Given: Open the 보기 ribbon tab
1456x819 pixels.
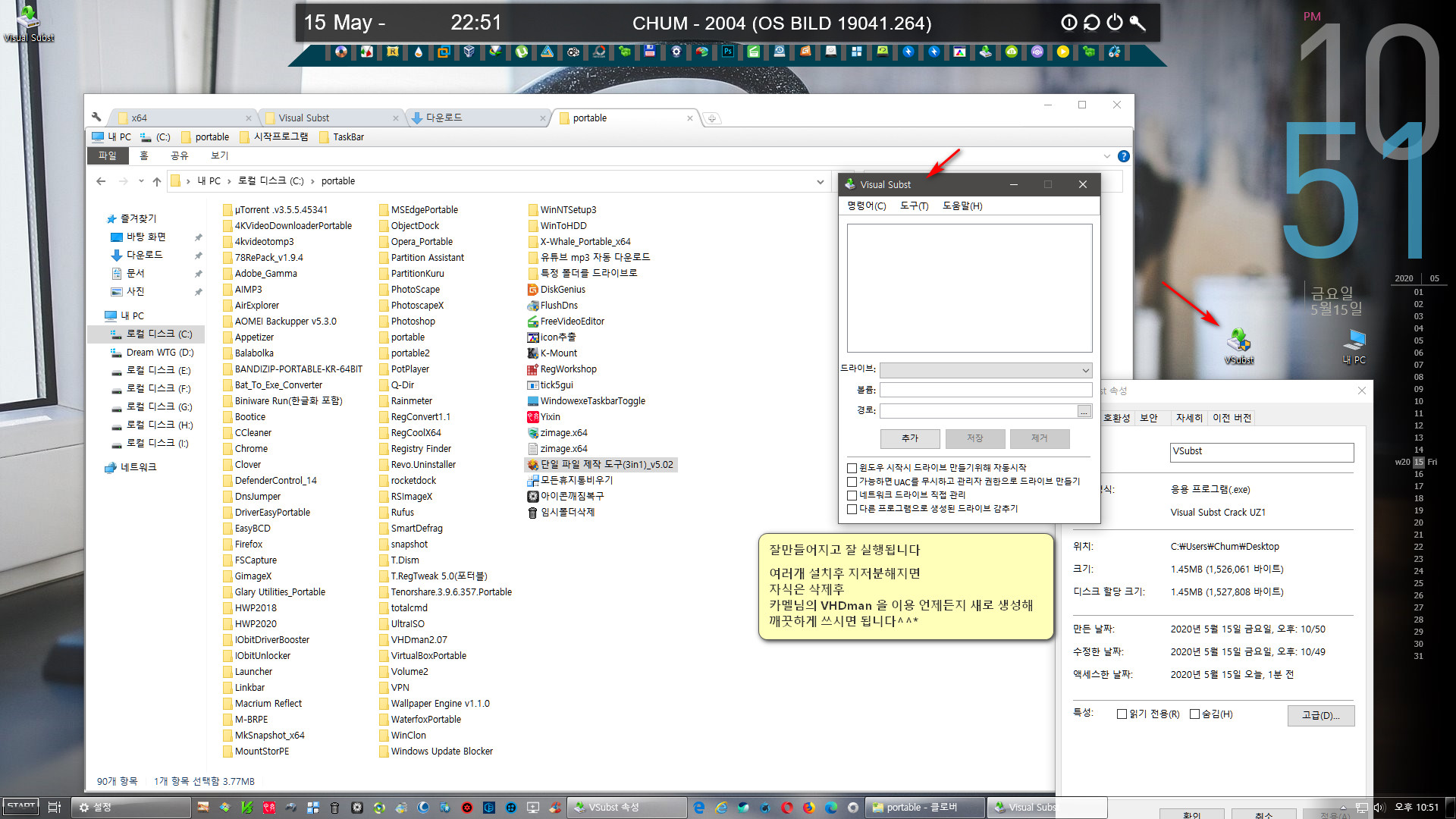Looking at the screenshot, I should [219, 155].
